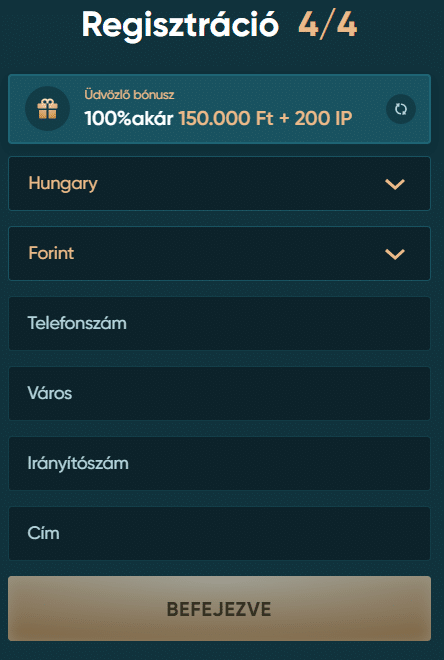The height and width of the screenshot is (660, 444).
Task: Click the 150.000 Ft + 200 IP offer text
Action: [266, 118]
